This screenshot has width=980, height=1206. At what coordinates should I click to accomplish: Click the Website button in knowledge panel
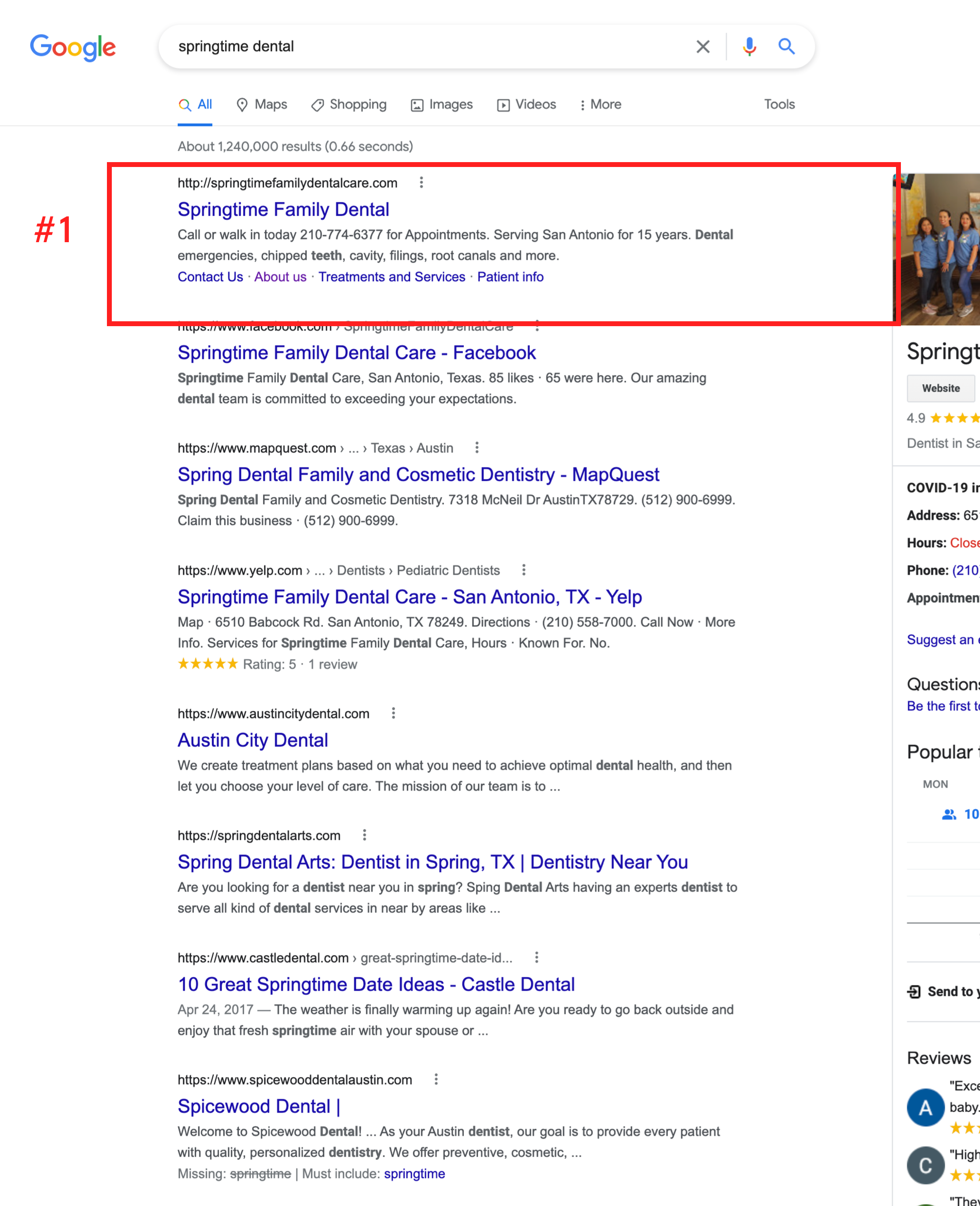(940, 388)
